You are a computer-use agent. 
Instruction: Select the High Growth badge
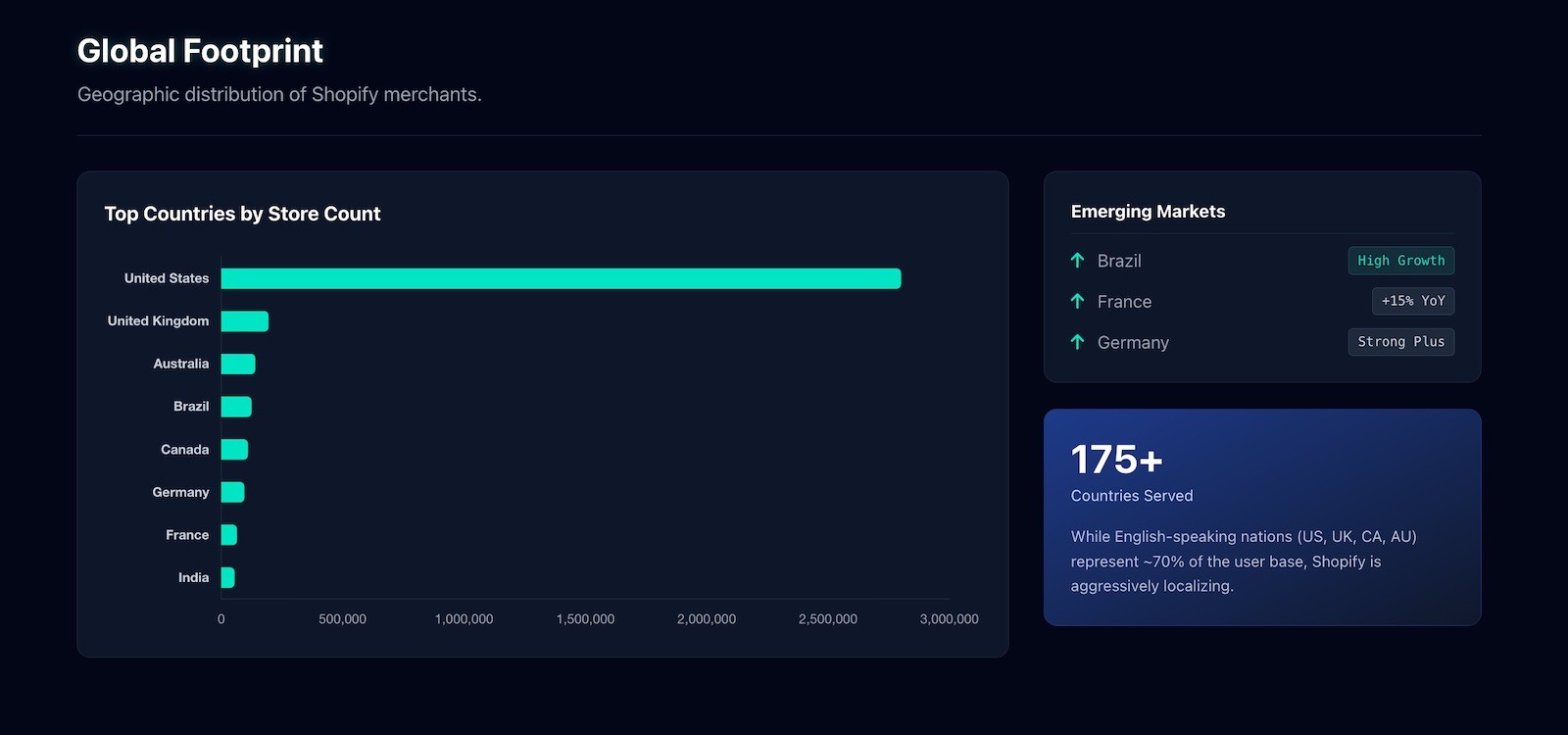[x=1401, y=261]
